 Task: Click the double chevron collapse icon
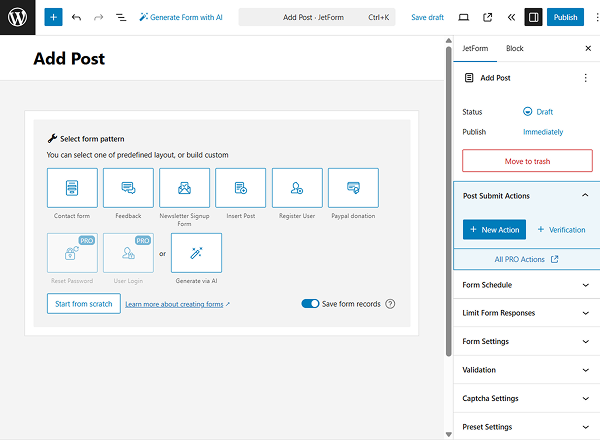[x=511, y=17]
